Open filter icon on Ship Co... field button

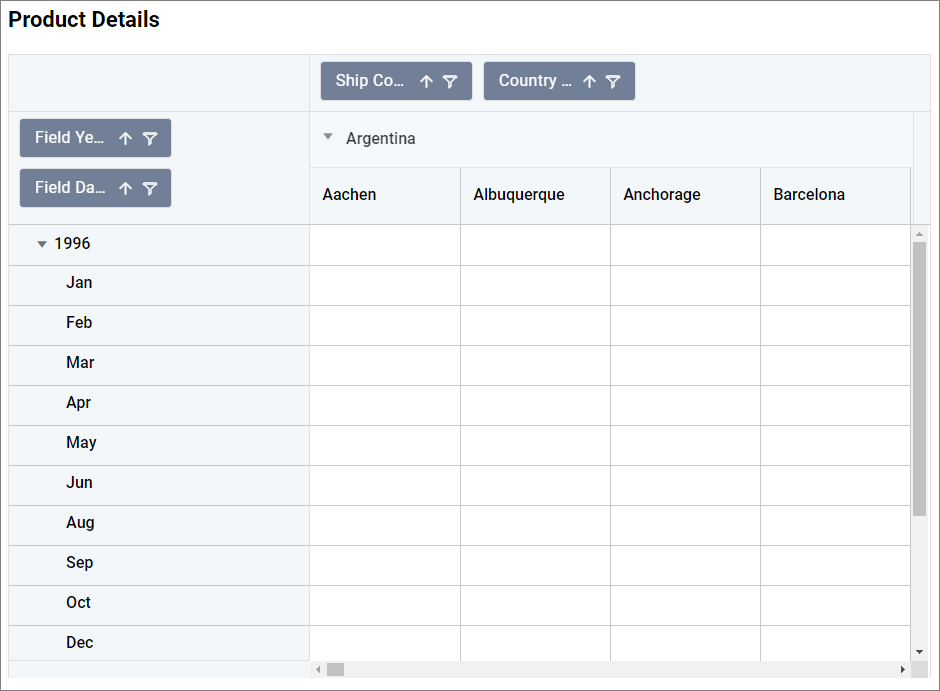[x=450, y=82]
